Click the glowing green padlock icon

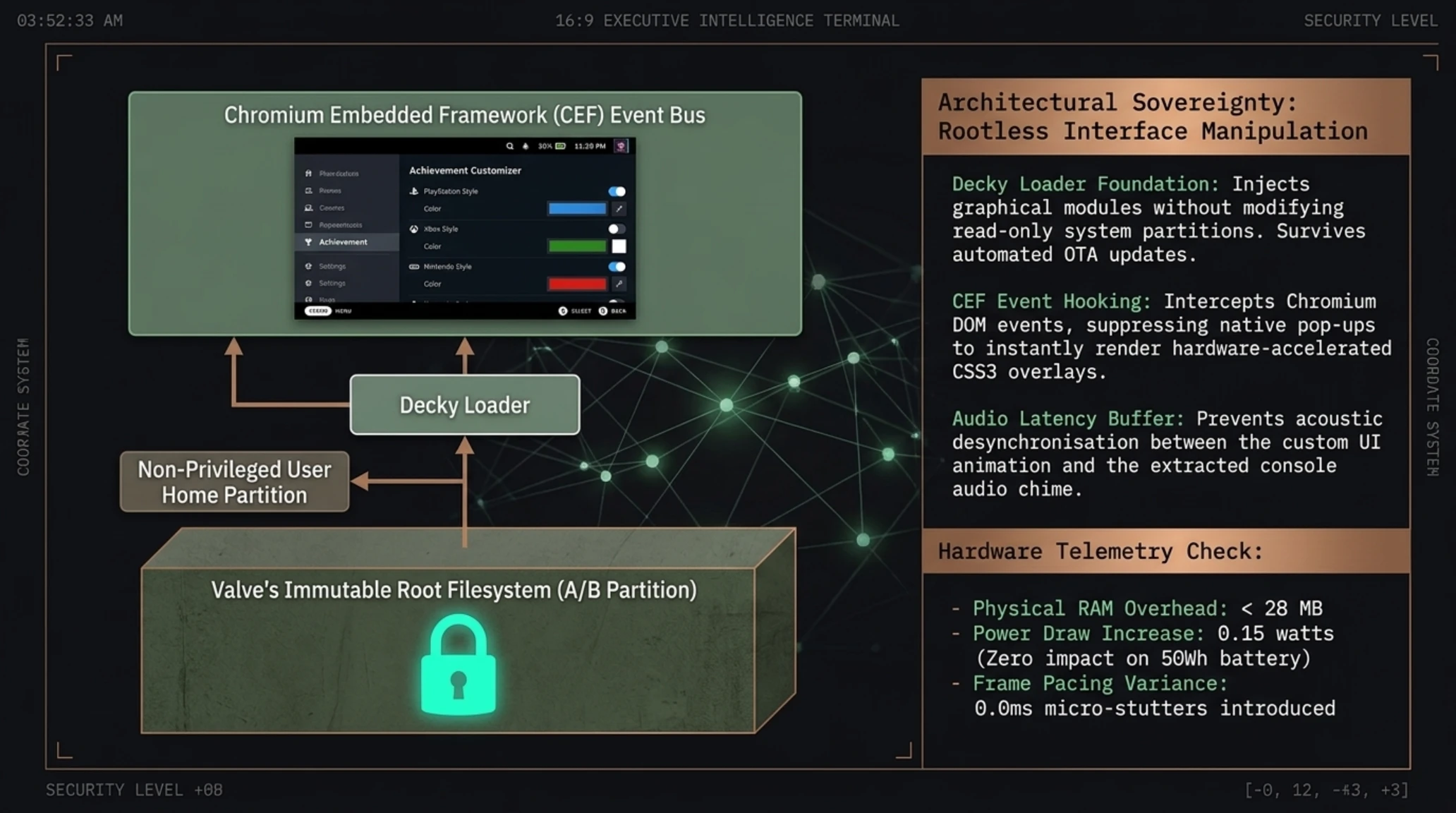459,665
